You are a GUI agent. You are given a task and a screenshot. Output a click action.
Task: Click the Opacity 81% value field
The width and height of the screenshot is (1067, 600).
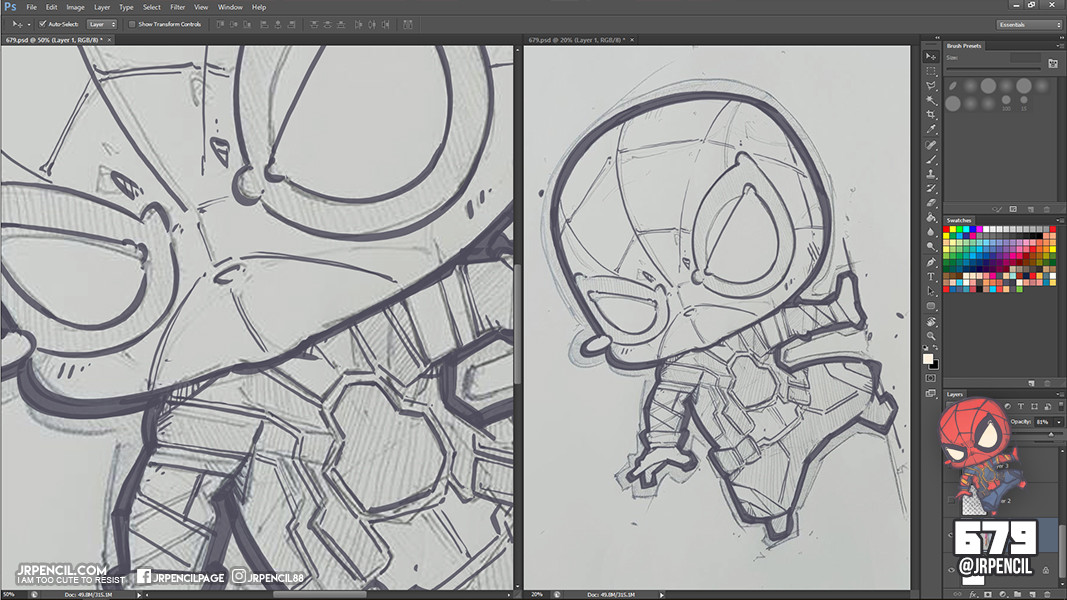click(1044, 422)
